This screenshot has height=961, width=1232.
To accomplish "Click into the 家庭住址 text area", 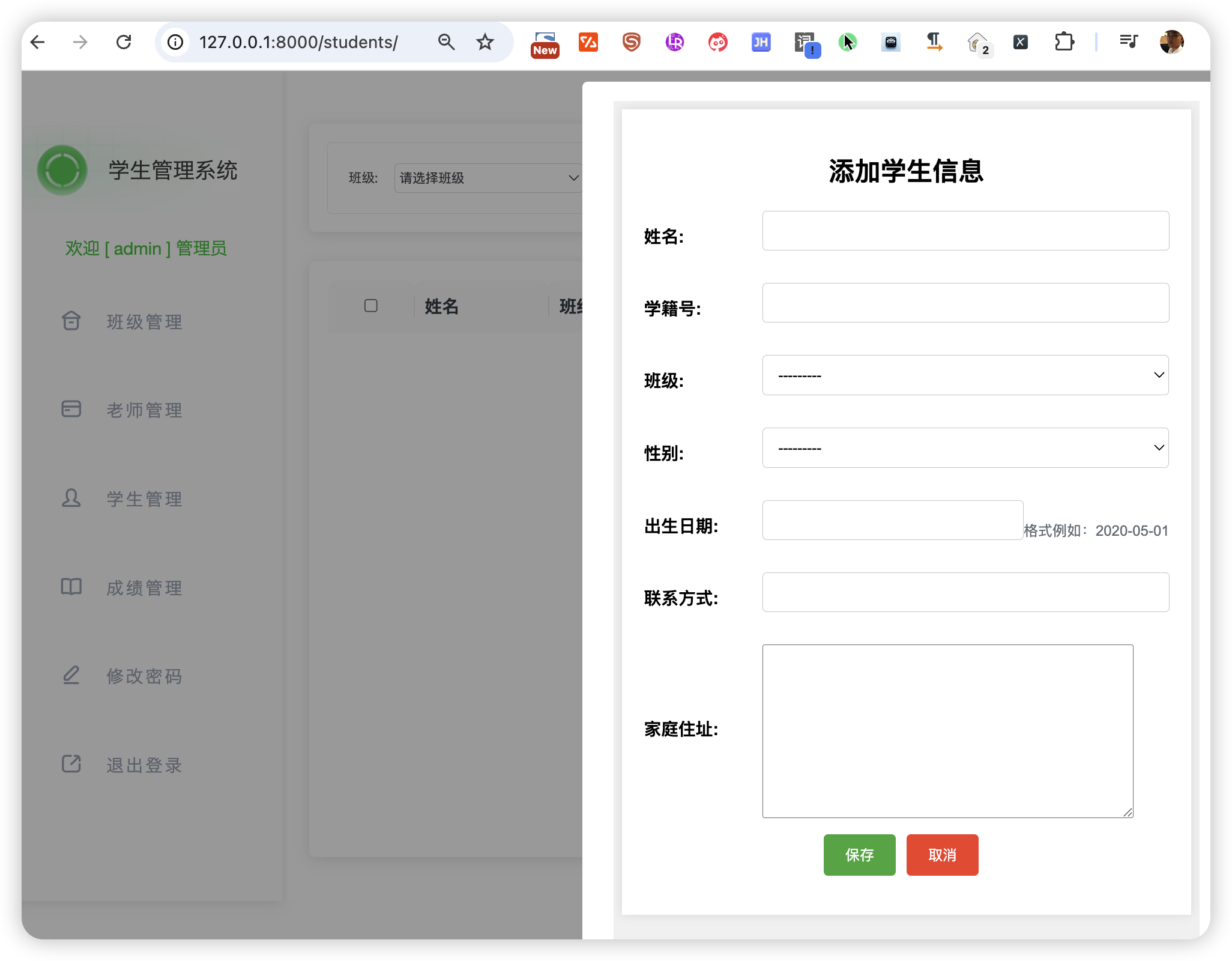I will (x=947, y=731).
